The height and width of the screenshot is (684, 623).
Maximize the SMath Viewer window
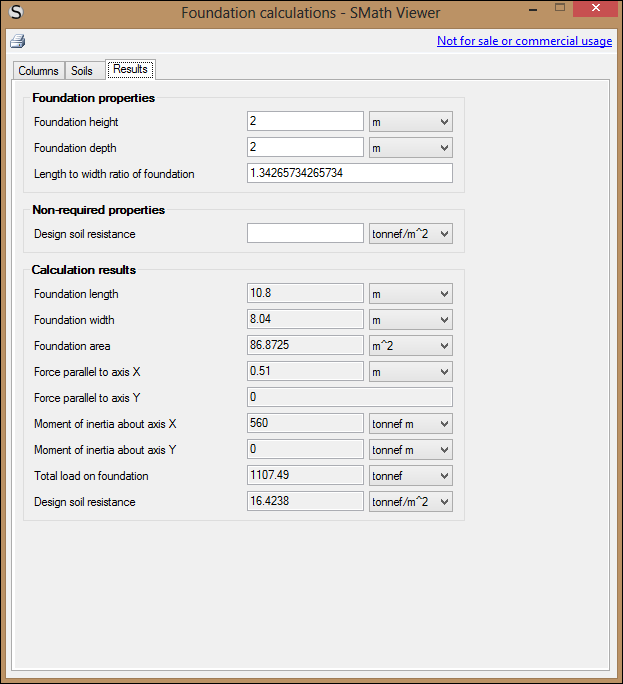pos(560,9)
